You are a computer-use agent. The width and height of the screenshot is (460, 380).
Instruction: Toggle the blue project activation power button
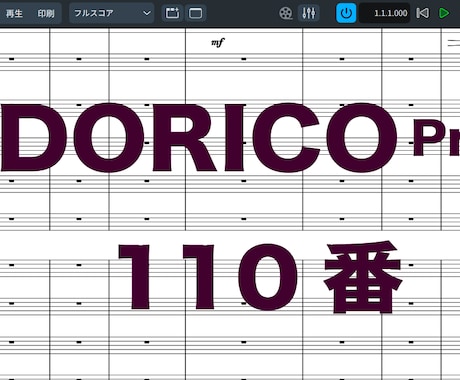click(346, 13)
